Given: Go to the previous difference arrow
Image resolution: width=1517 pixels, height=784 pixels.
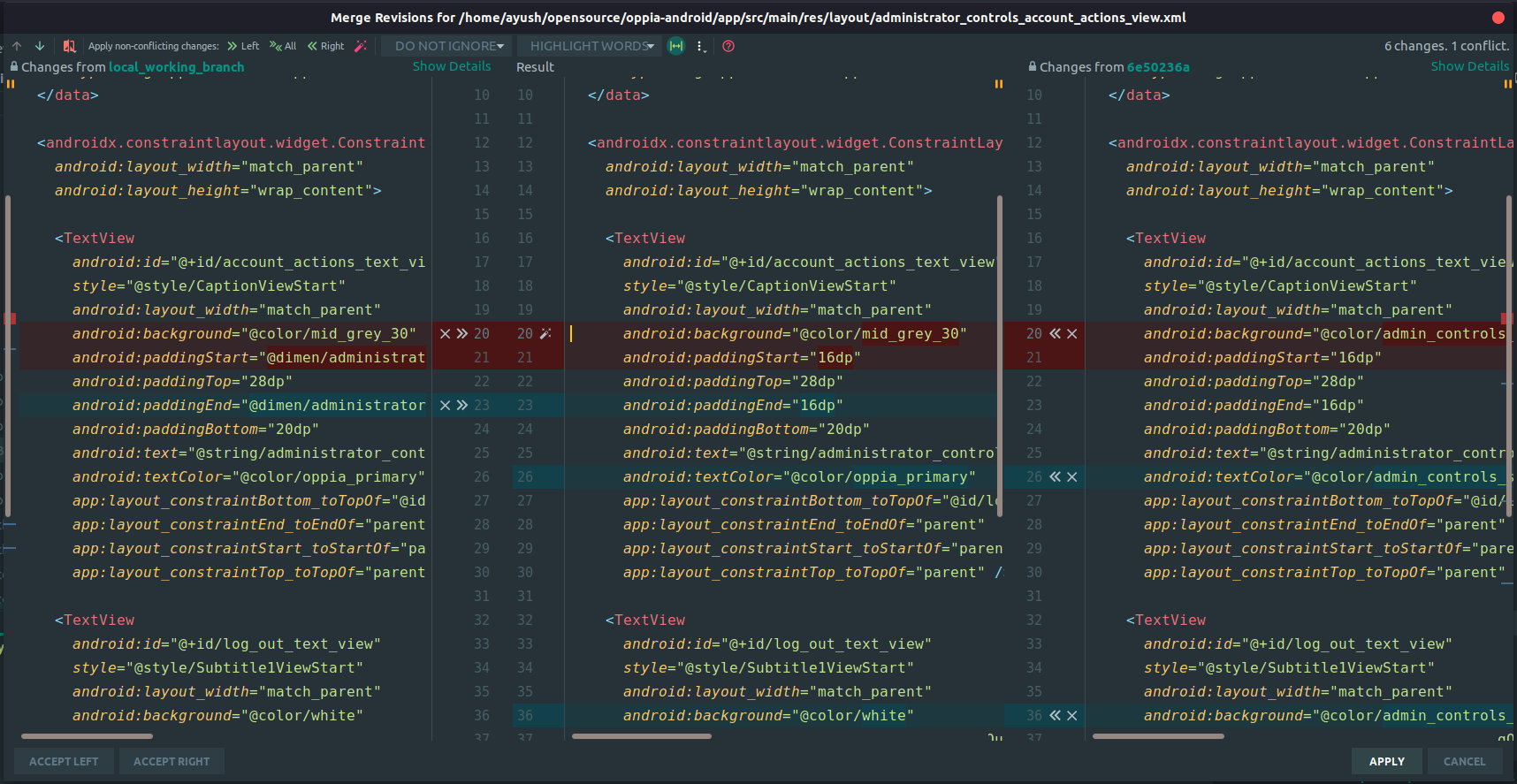Looking at the screenshot, I should click(x=17, y=46).
